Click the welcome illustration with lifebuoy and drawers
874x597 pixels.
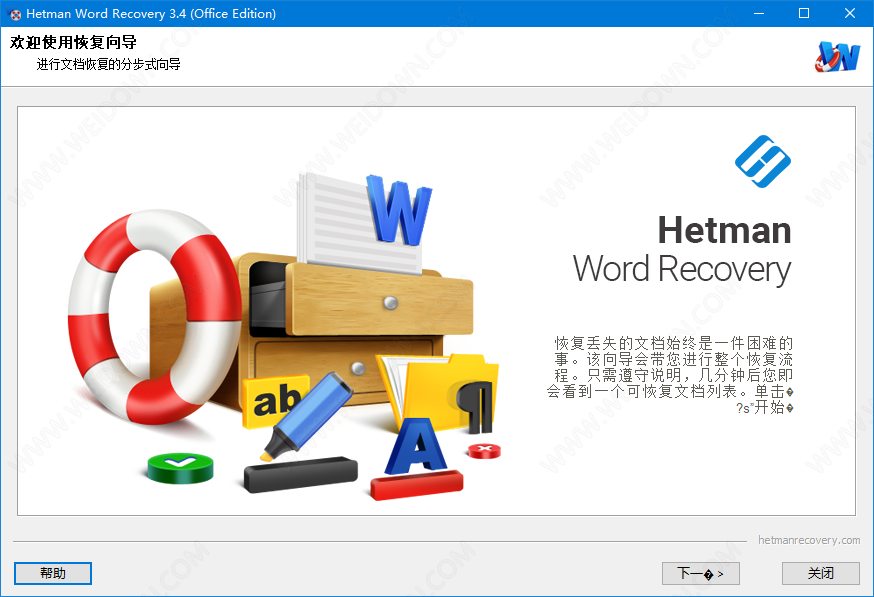pos(284,336)
